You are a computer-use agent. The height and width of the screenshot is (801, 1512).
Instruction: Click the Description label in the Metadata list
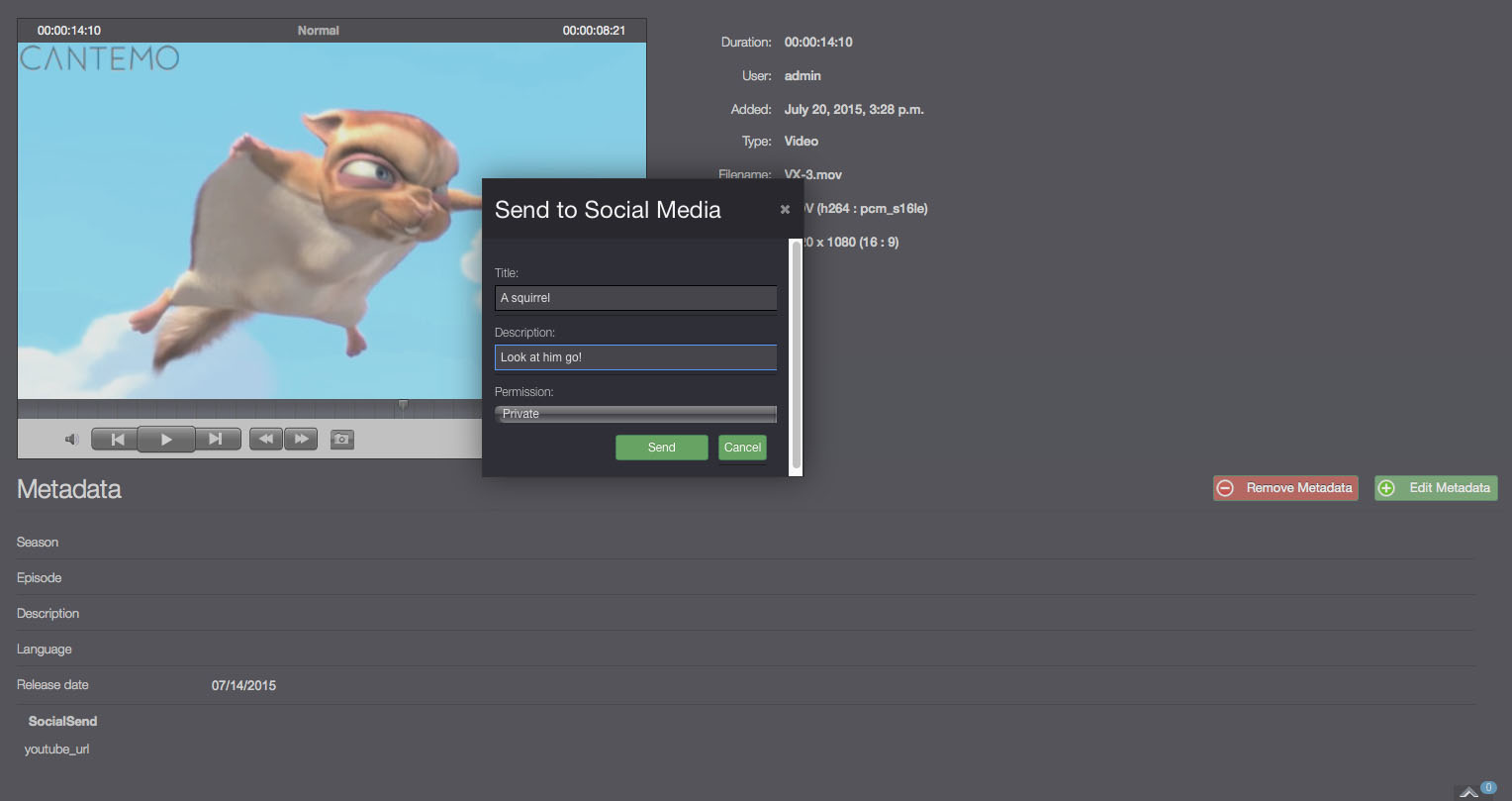[x=48, y=614]
